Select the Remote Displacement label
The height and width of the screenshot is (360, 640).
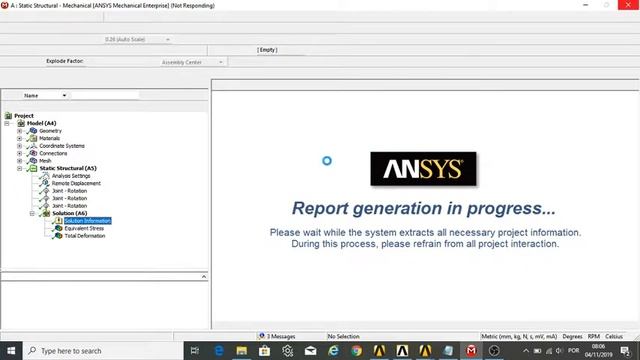coord(76,183)
